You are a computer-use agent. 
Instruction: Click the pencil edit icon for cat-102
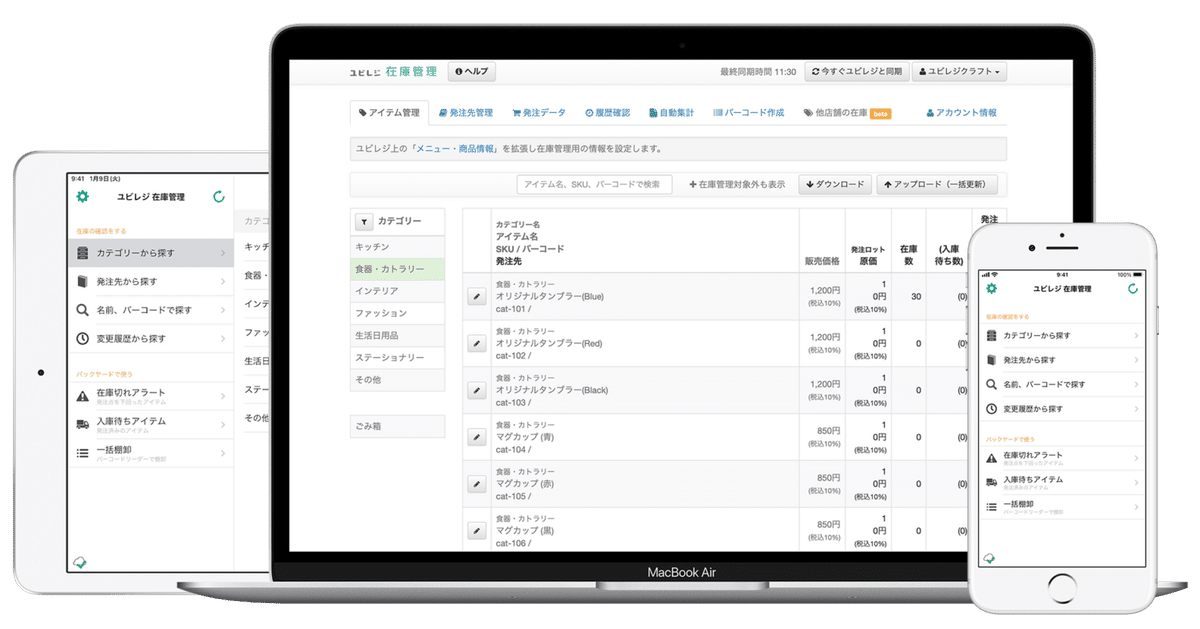click(477, 344)
